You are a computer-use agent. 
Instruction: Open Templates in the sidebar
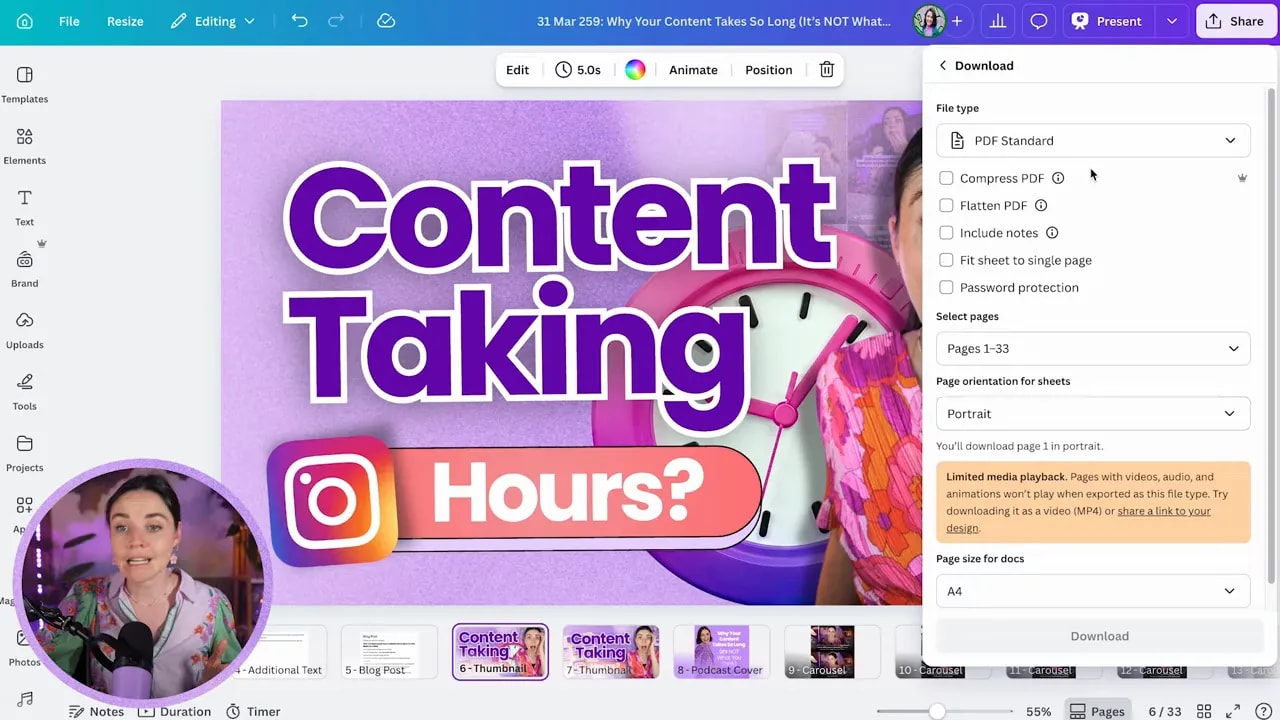click(x=25, y=85)
